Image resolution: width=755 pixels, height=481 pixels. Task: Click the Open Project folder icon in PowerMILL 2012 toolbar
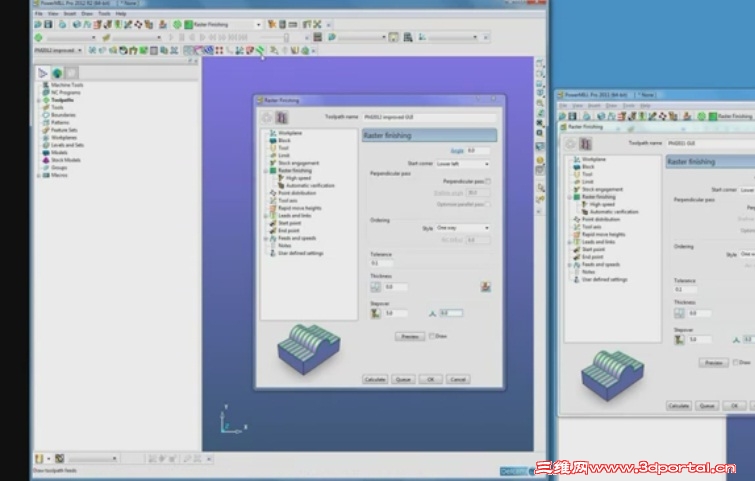tap(38, 24)
